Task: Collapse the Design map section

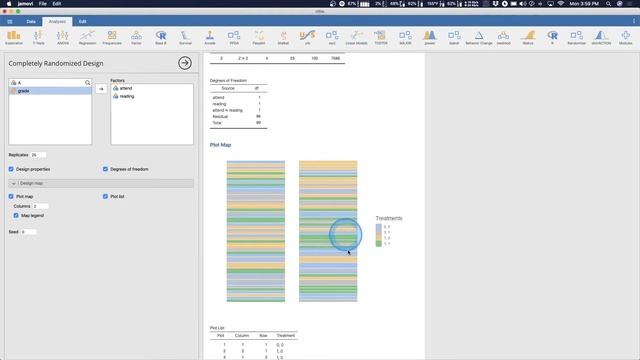Action: click(101, 183)
